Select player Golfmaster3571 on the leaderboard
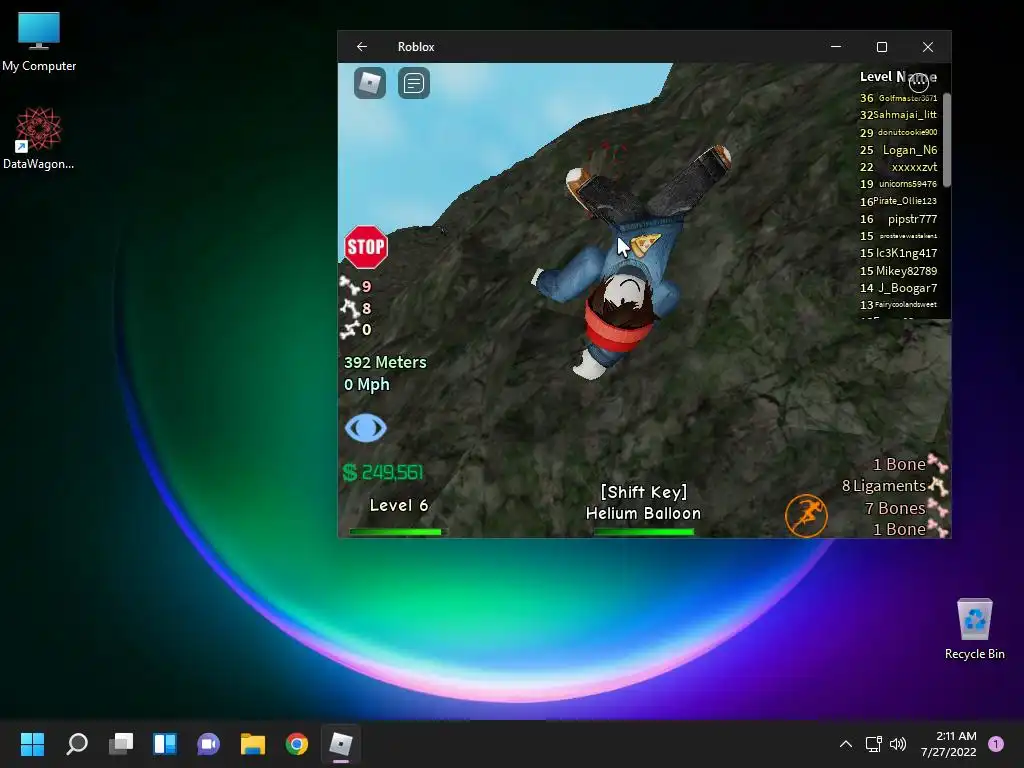Viewport: 1024px width, 768px height. (898, 98)
